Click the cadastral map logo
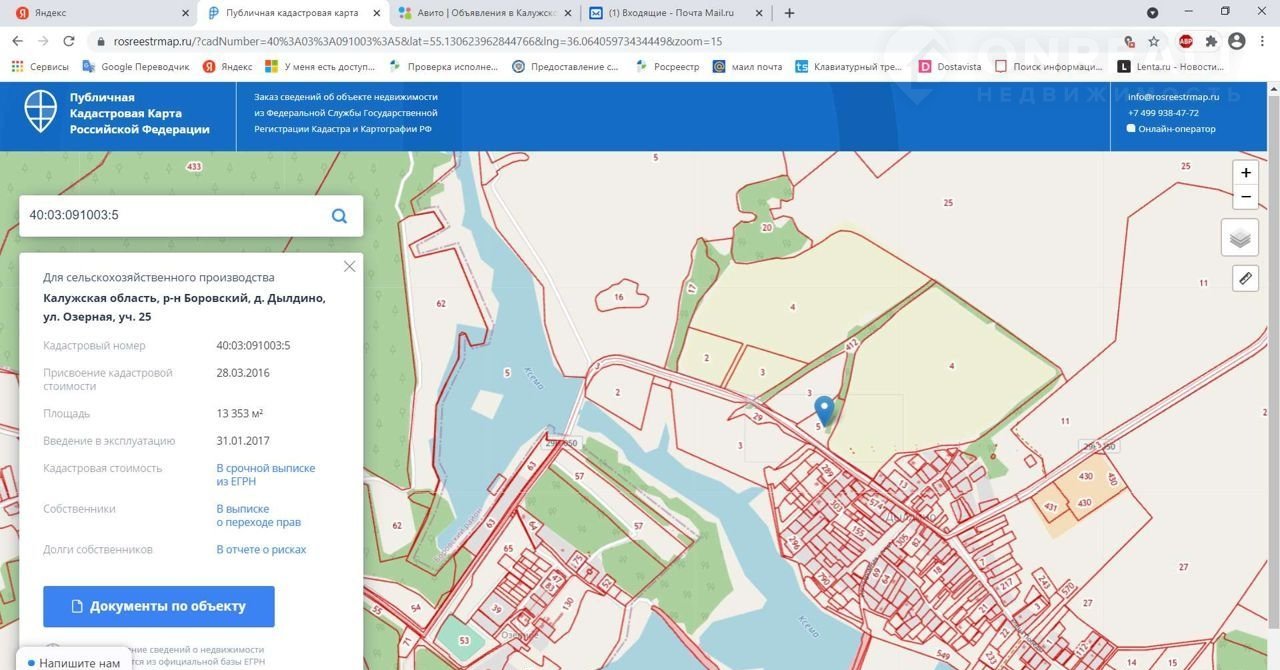 [x=41, y=113]
